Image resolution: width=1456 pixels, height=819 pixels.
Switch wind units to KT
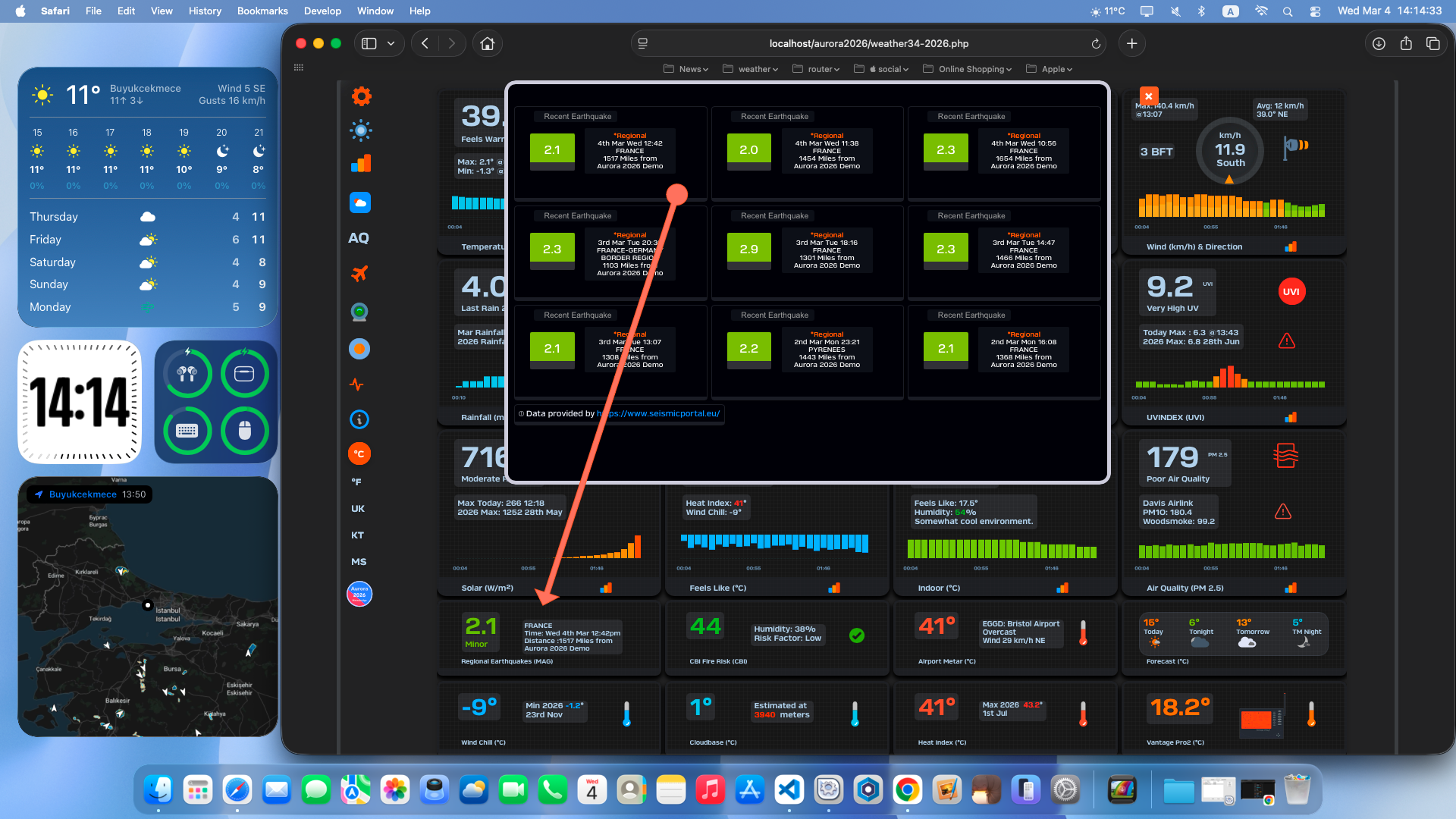coord(358,535)
